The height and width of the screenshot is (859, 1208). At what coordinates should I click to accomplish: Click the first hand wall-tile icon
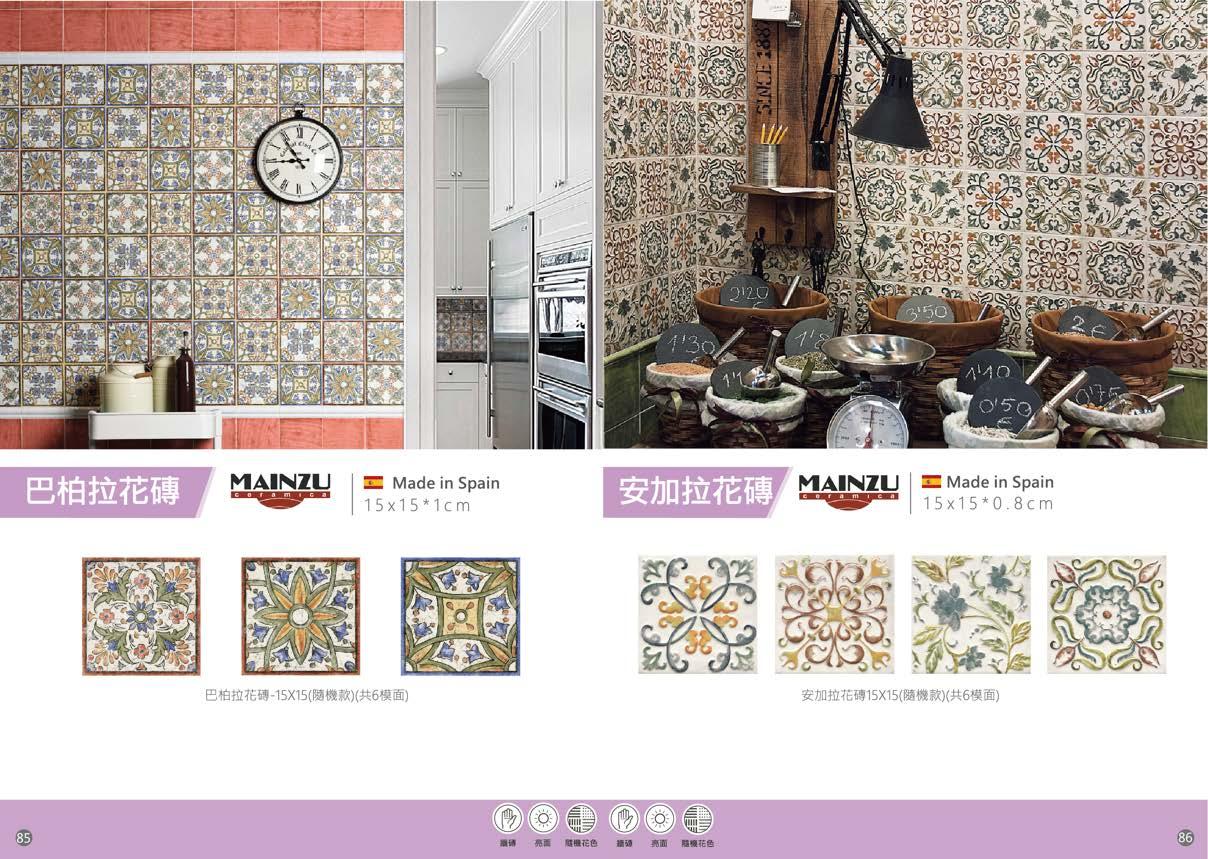pos(508,819)
